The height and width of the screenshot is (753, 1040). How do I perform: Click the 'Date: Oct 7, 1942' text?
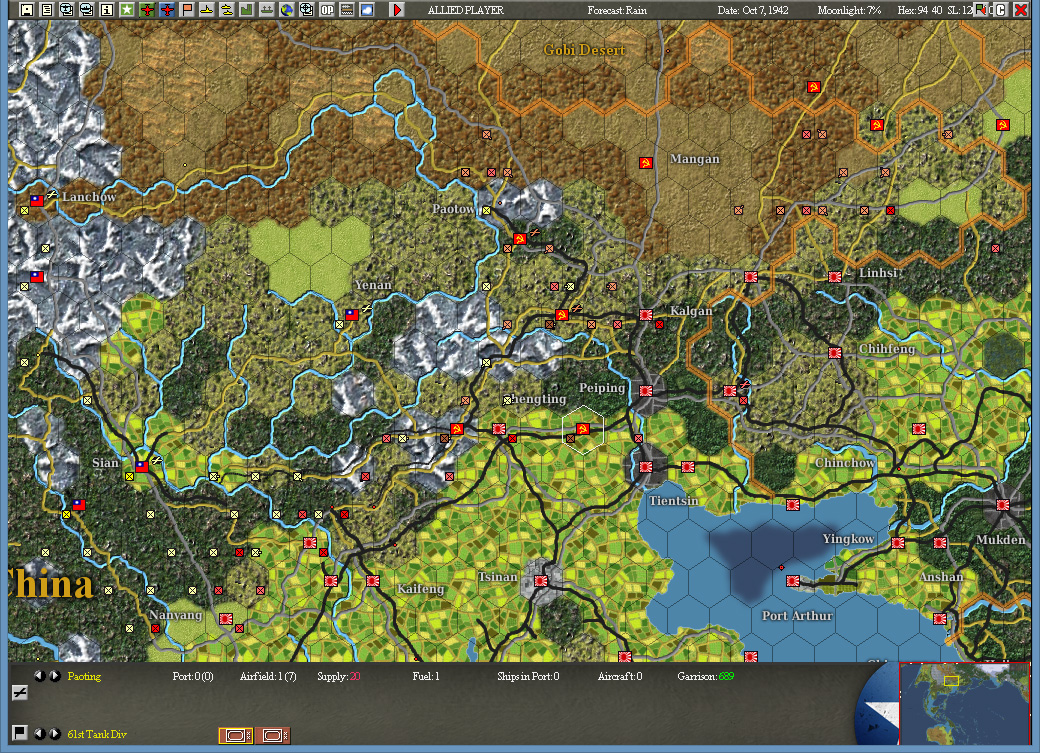(x=753, y=10)
